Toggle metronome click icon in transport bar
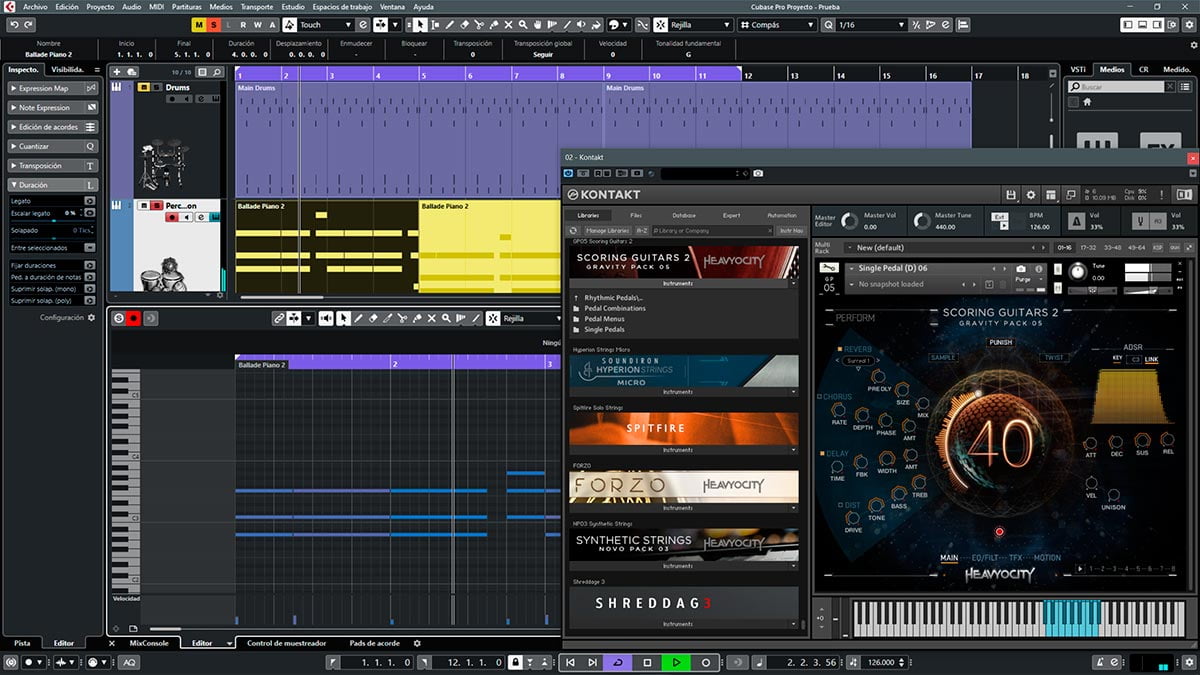The image size is (1200, 675). coord(1098,662)
